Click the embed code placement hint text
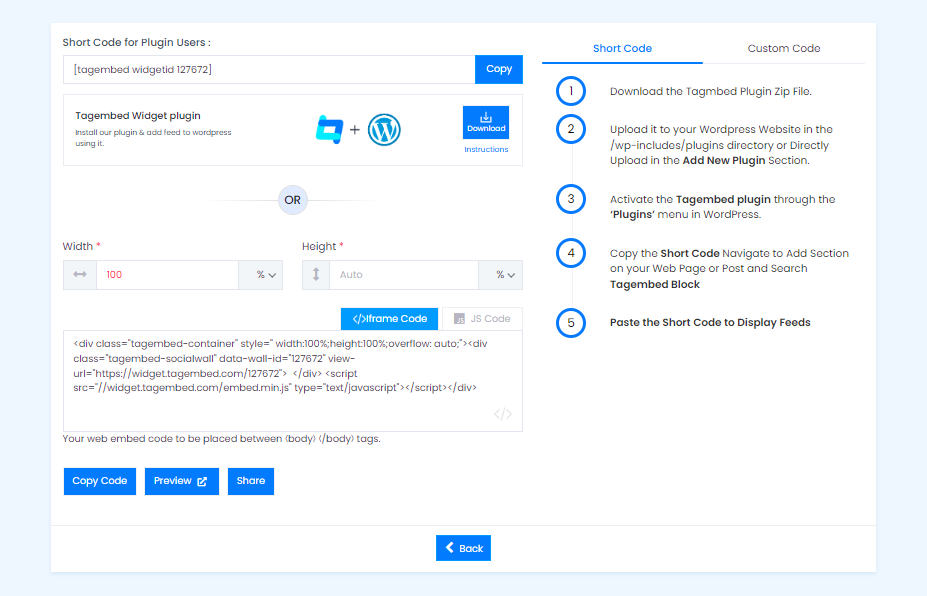Image resolution: width=927 pixels, height=596 pixels. pyautogui.click(x=222, y=439)
